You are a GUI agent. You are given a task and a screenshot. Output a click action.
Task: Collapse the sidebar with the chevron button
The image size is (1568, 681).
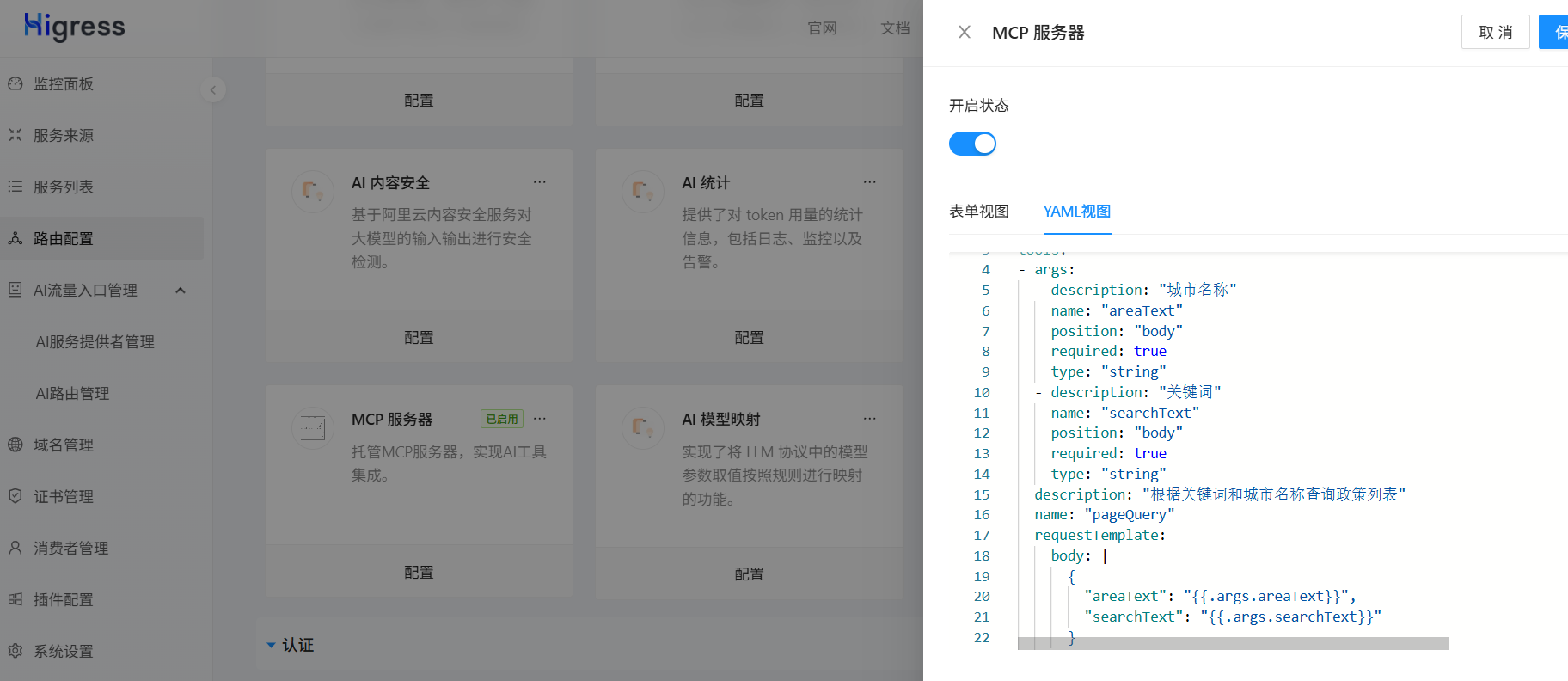[213, 89]
